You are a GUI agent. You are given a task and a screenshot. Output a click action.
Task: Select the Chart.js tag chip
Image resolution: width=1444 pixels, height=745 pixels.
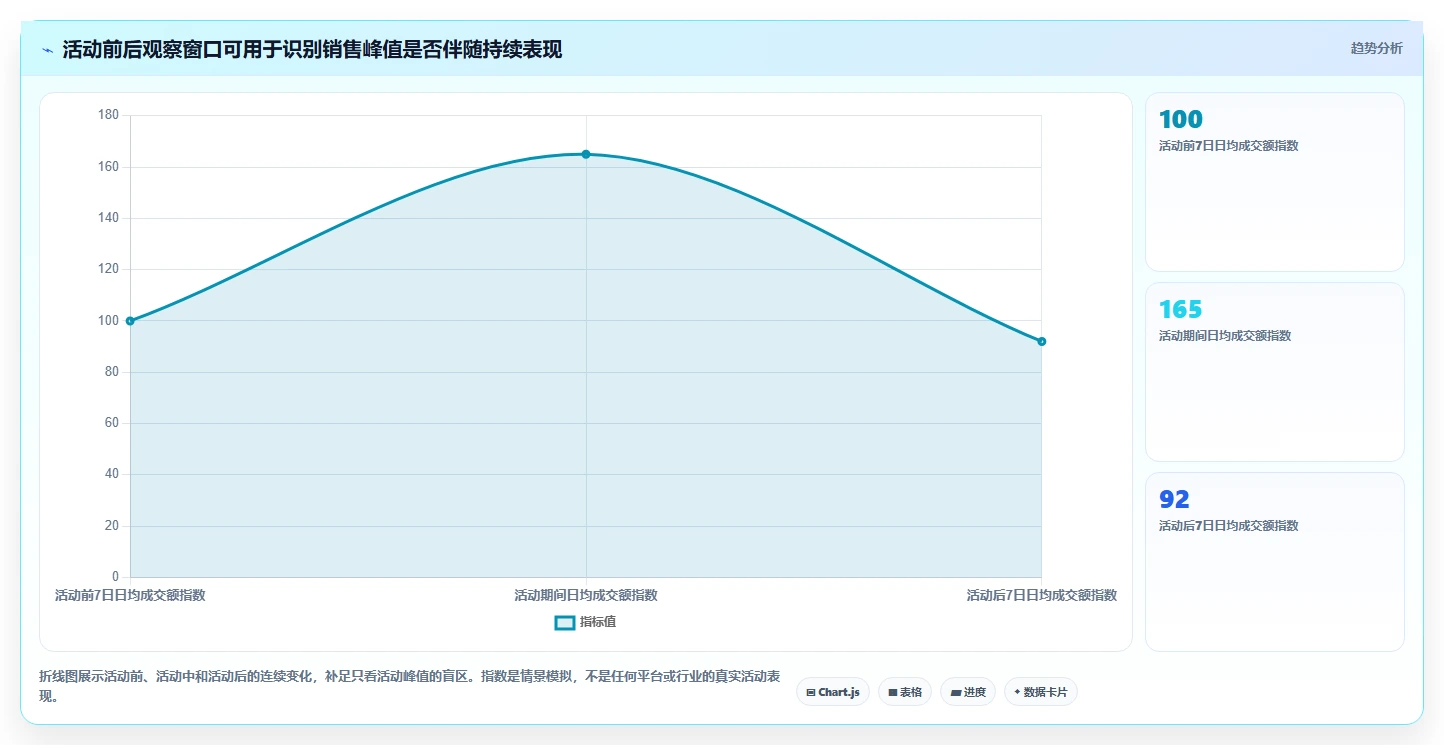click(833, 692)
